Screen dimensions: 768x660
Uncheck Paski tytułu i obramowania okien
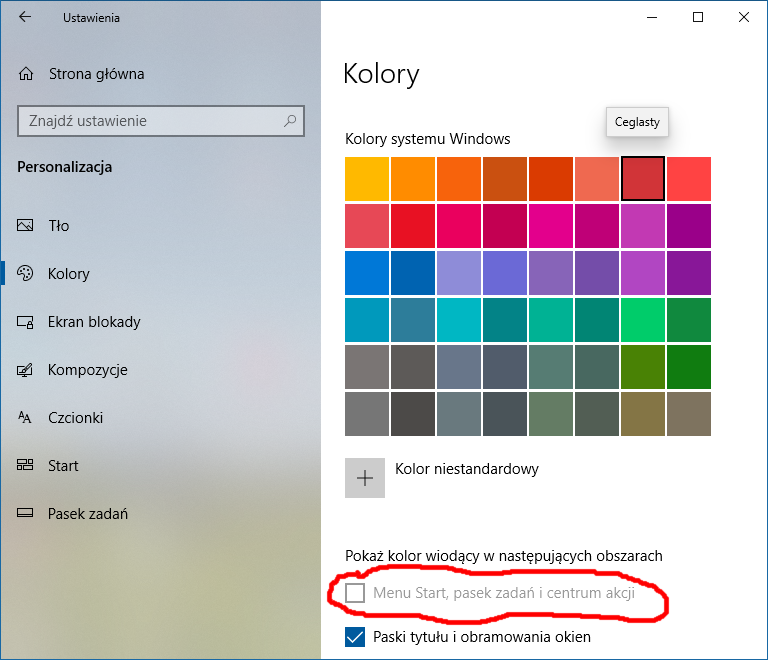[x=355, y=637]
